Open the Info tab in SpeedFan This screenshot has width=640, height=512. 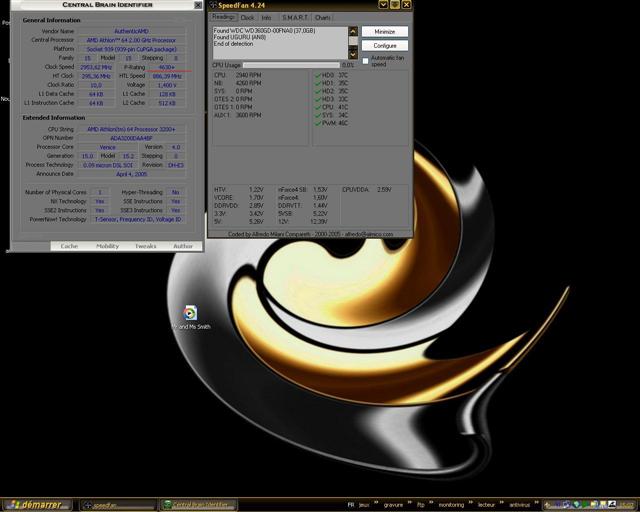(x=267, y=18)
